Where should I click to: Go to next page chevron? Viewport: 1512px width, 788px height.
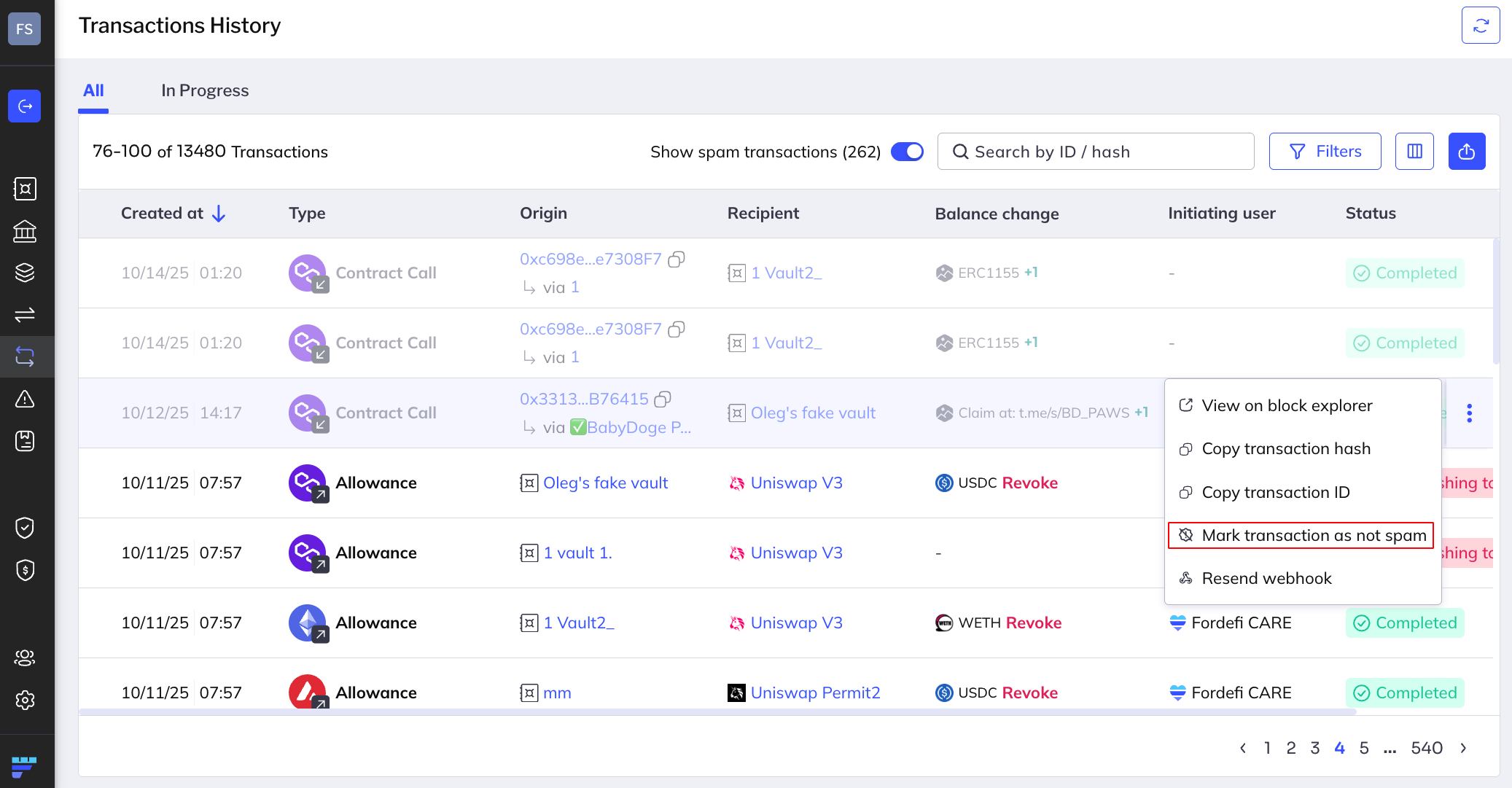[x=1463, y=748]
